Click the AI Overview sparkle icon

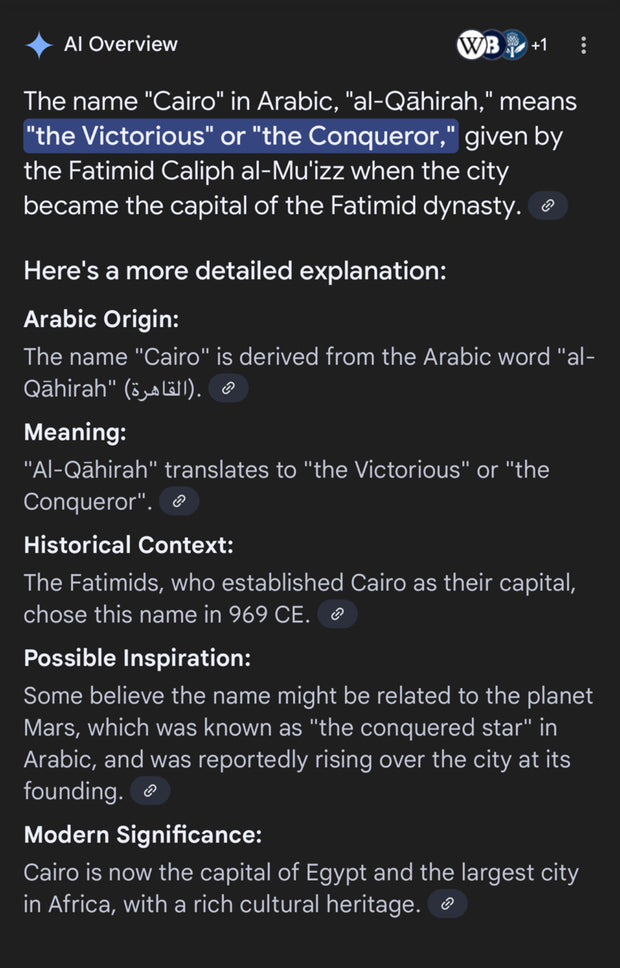(38, 45)
